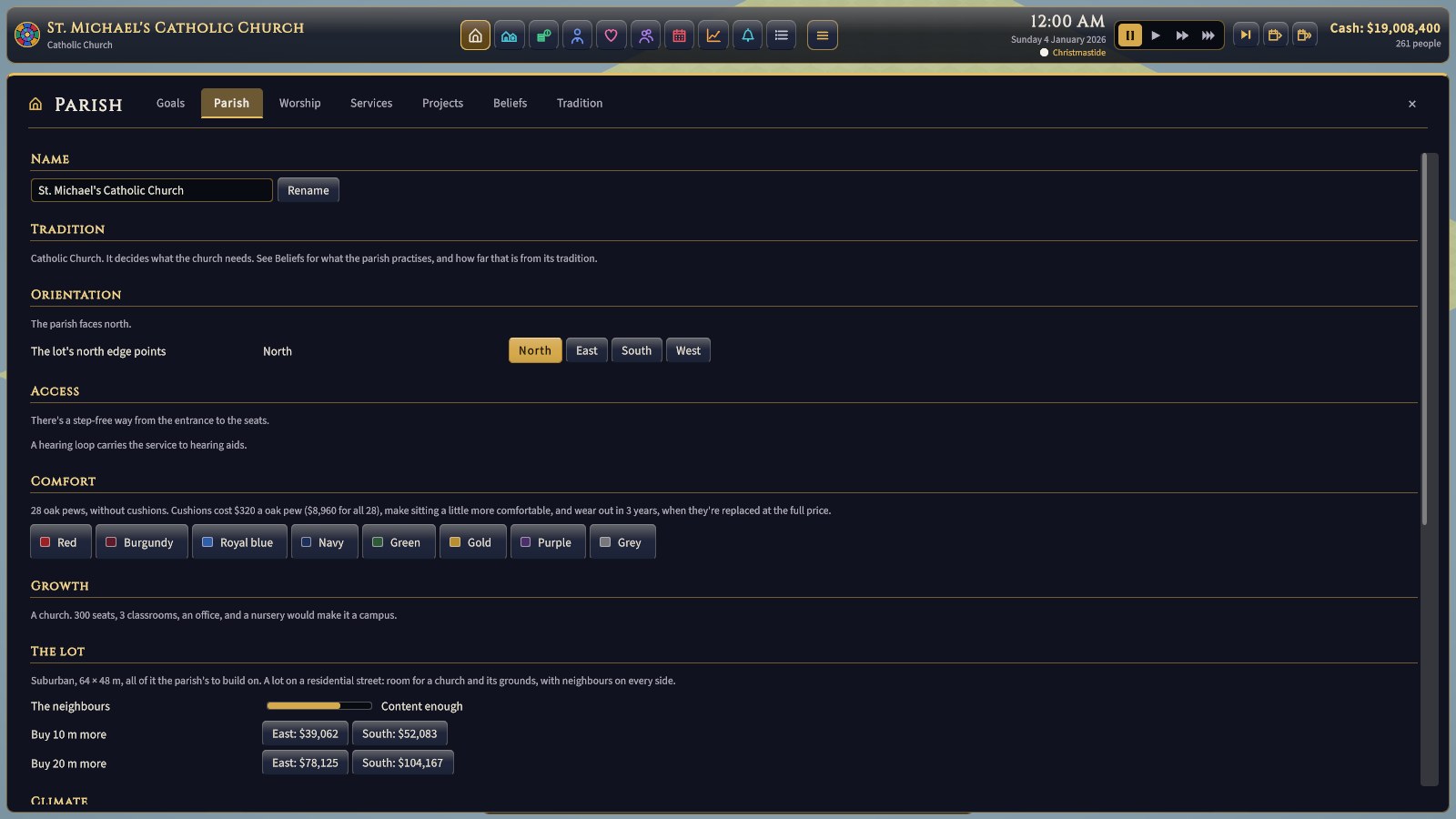Switch to the Worship tab
This screenshot has height=819, width=1456.
tap(299, 103)
